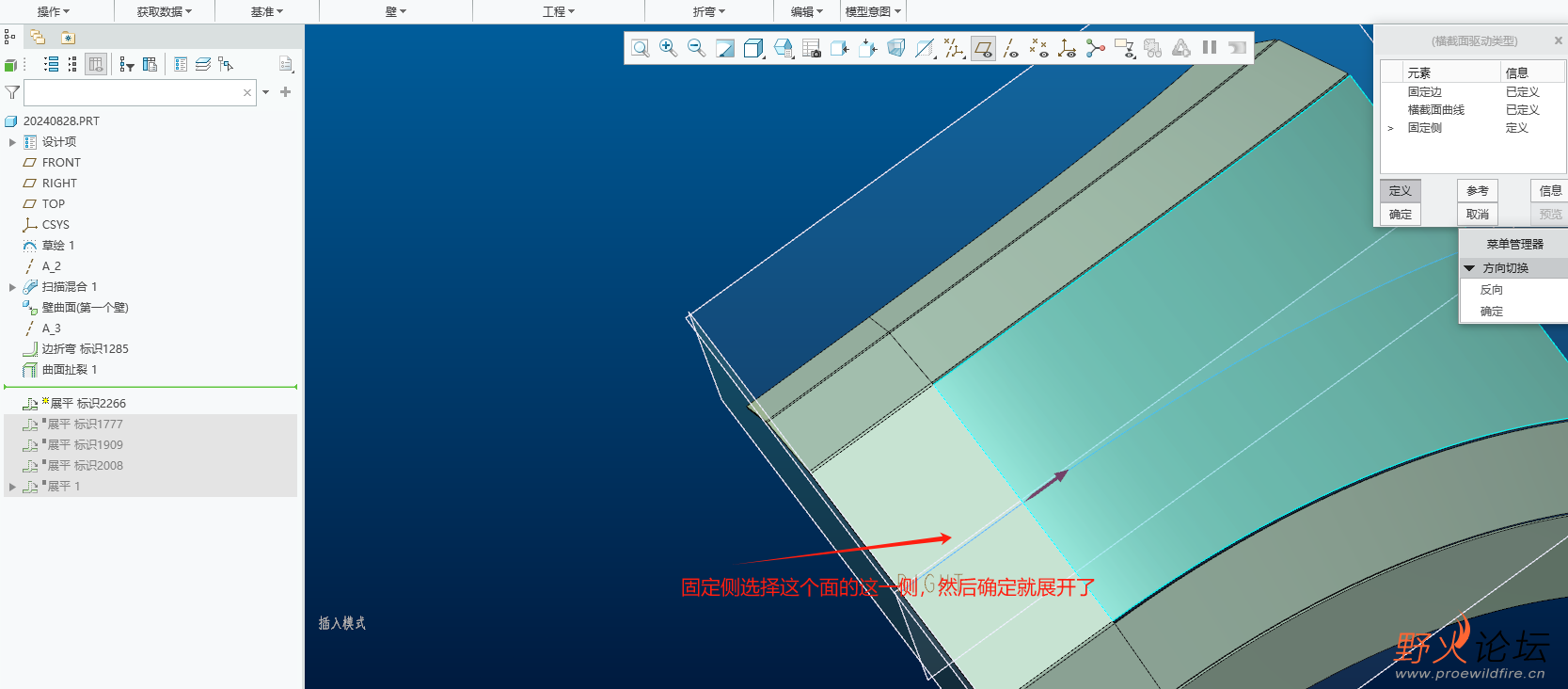Click the layer tree icon

tap(203, 64)
